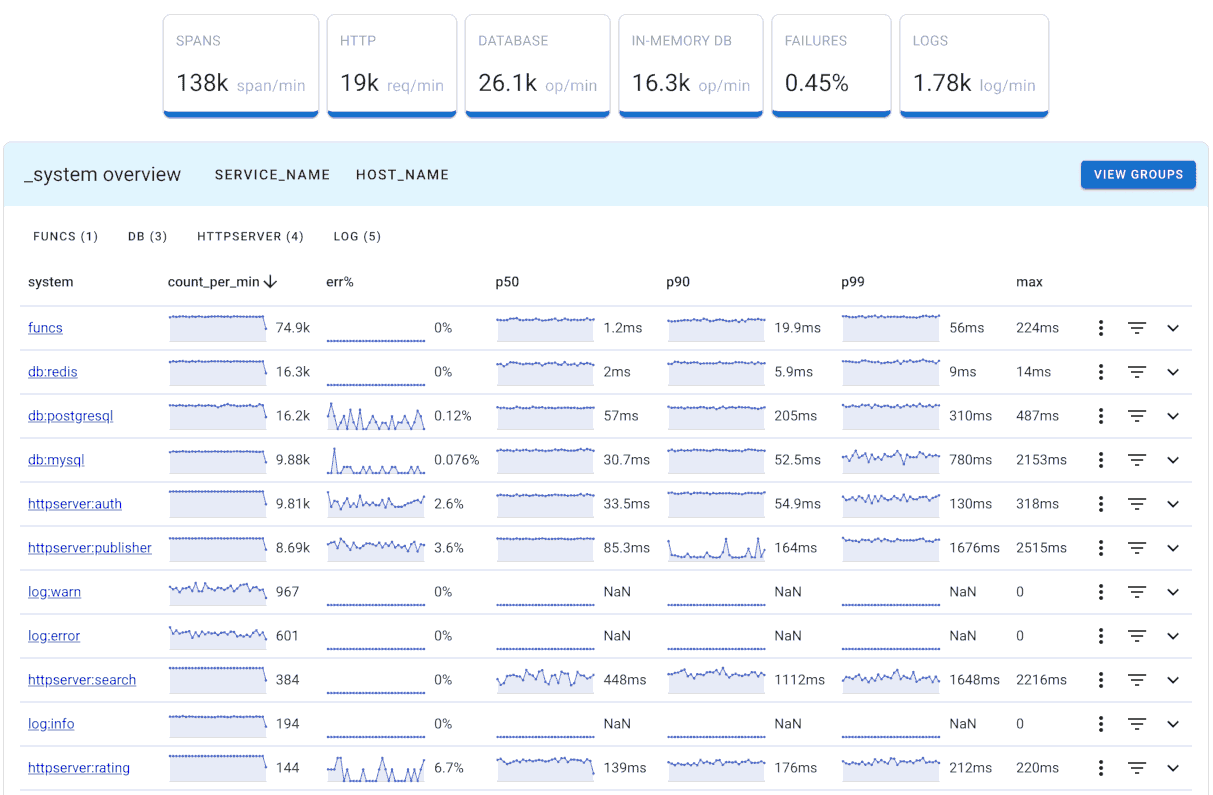Open the FAILURES metric card
Screen dimensions: 1213x795
[x=831, y=66]
